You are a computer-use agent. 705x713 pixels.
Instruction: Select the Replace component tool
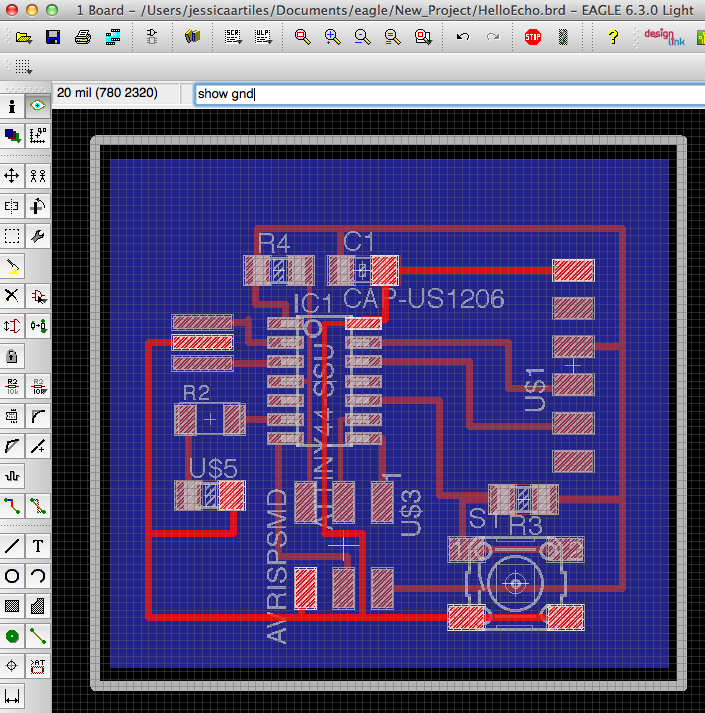coord(38,326)
